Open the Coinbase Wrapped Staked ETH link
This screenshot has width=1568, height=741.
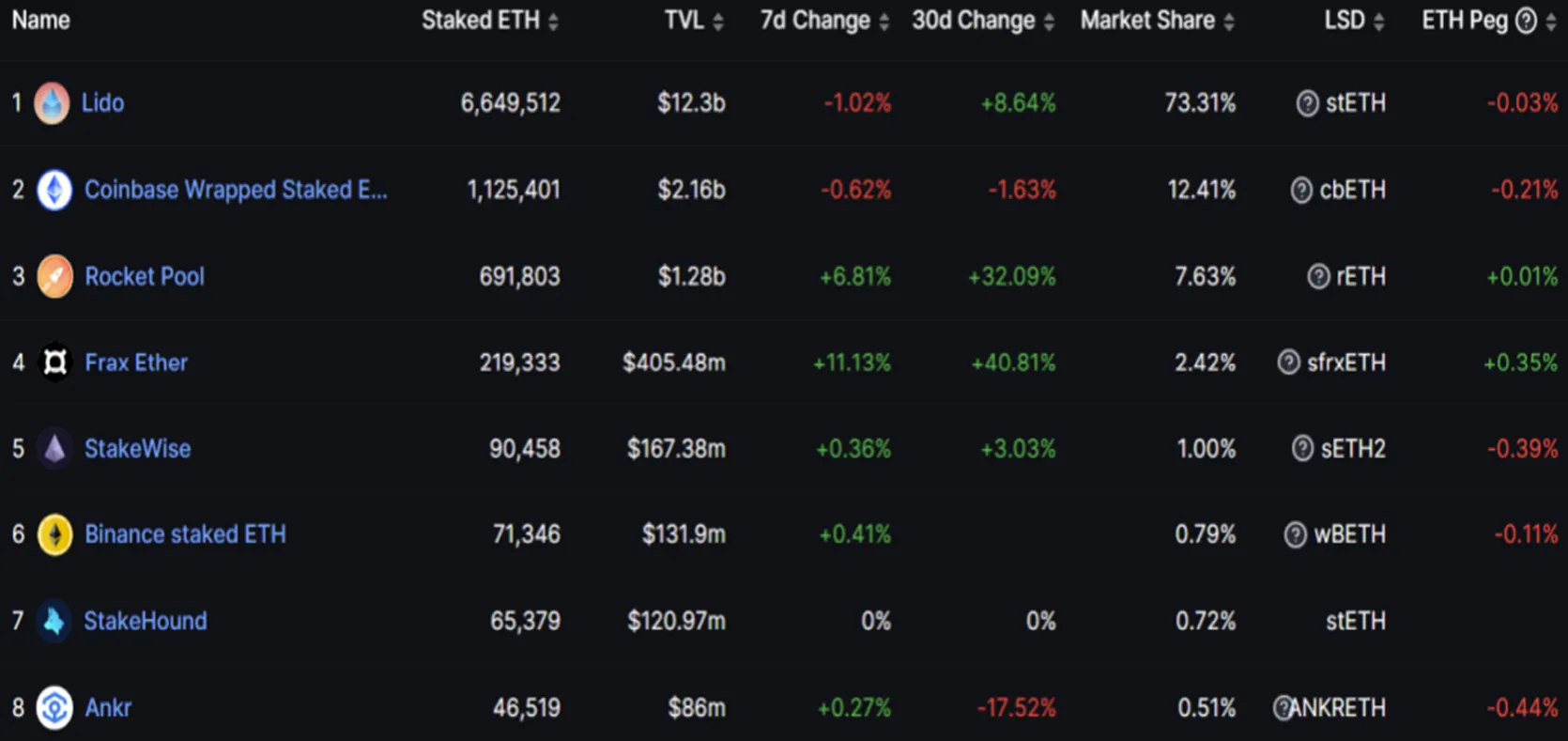pos(236,190)
